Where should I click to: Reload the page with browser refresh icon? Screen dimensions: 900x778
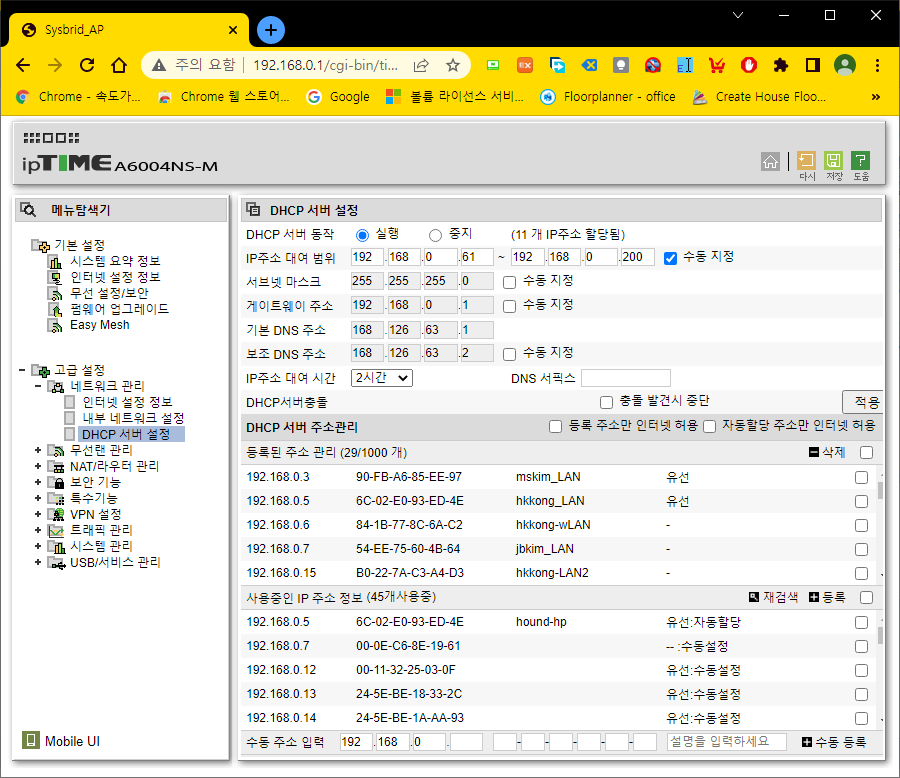(x=87, y=65)
